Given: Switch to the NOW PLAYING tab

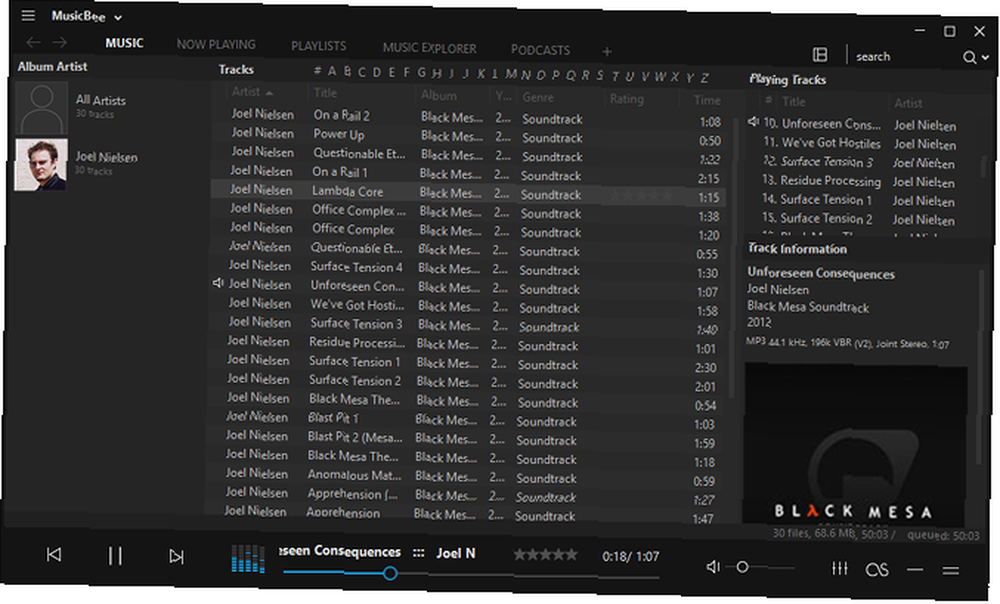Looking at the screenshot, I should pos(216,44).
